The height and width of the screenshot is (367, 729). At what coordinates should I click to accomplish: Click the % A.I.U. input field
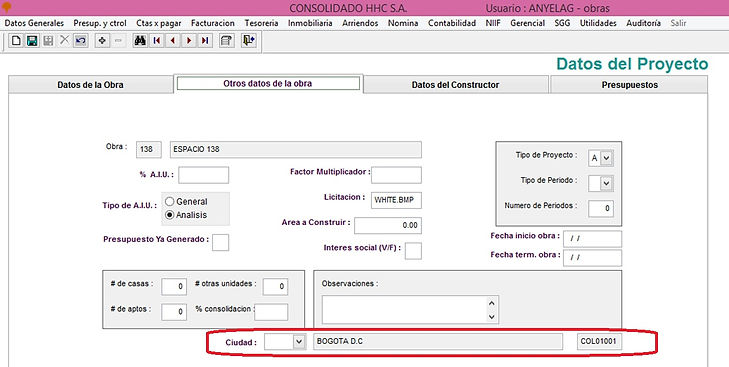click(x=204, y=175)
